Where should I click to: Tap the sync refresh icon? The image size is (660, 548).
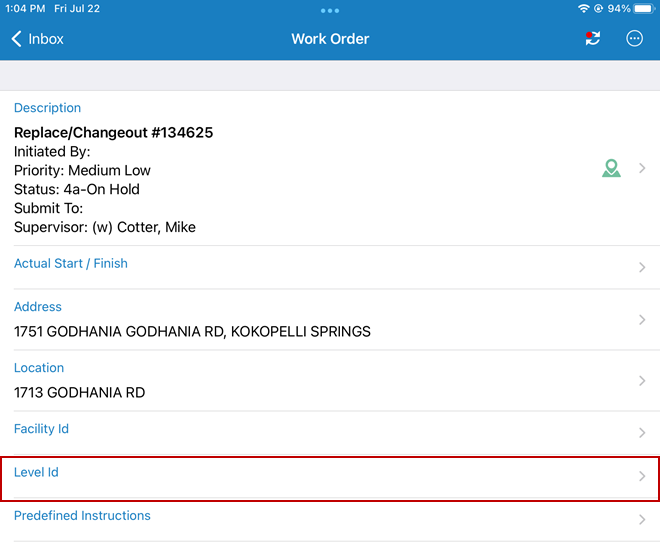tap(593, 38)
